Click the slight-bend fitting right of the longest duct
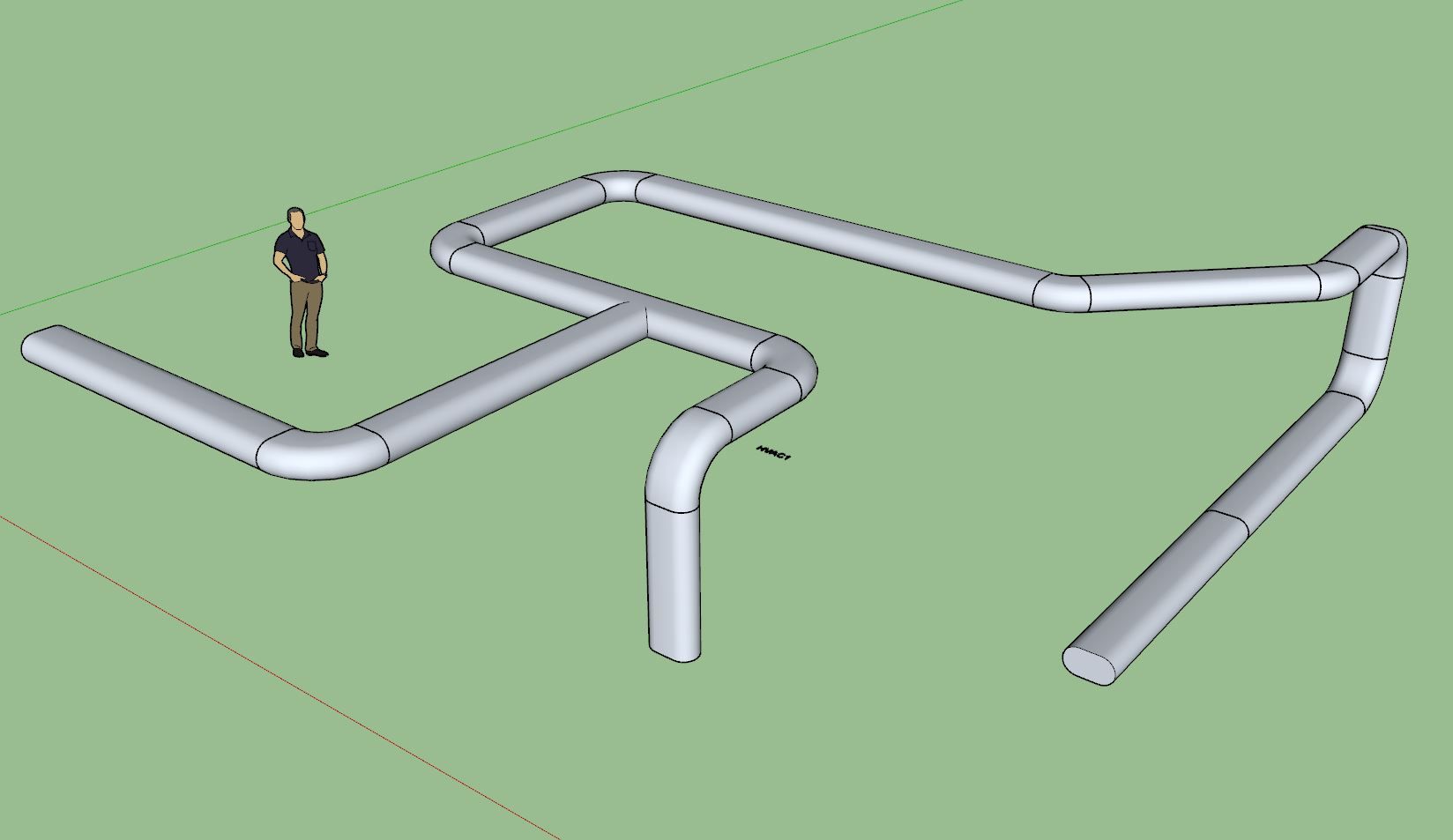Screen dimensions: 1453x840 pyautogui.click(x=1062, y=292)
